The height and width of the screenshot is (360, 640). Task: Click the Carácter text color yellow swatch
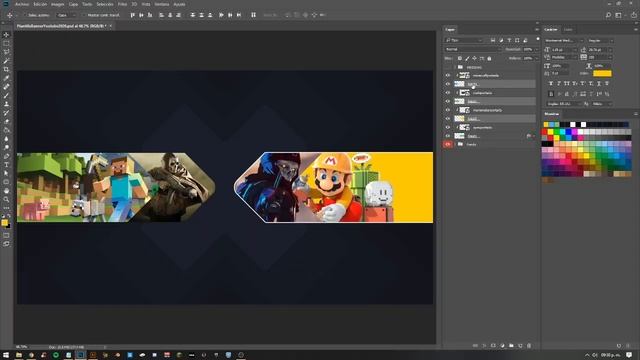(602, 73)
